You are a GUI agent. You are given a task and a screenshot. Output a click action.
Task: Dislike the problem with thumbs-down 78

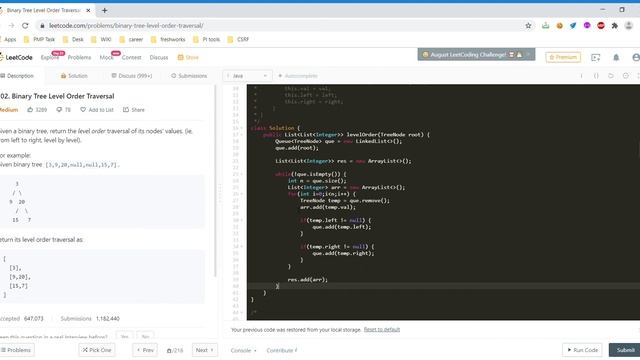pos(63,110)
